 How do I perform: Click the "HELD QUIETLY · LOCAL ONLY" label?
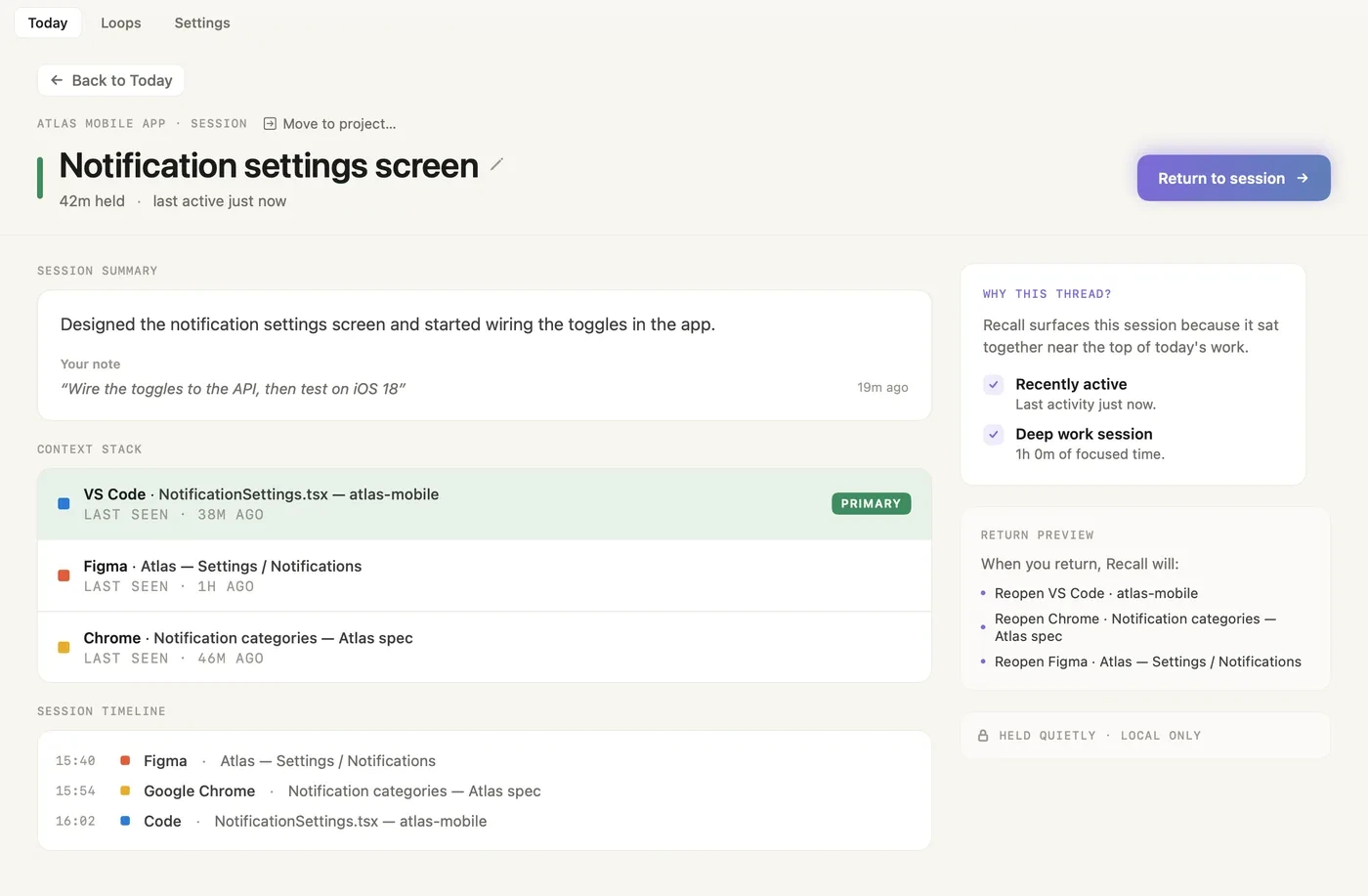point(1099,736)
